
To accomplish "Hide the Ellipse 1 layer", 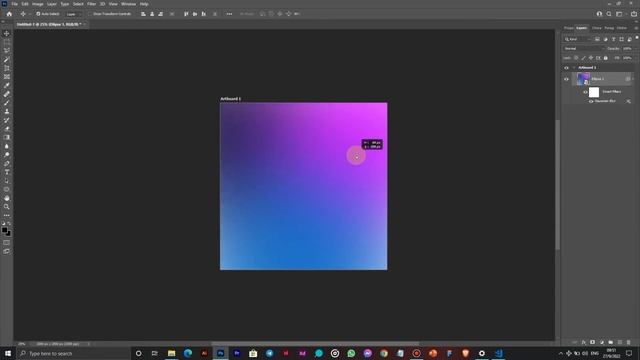I will (x=566, y=79).
